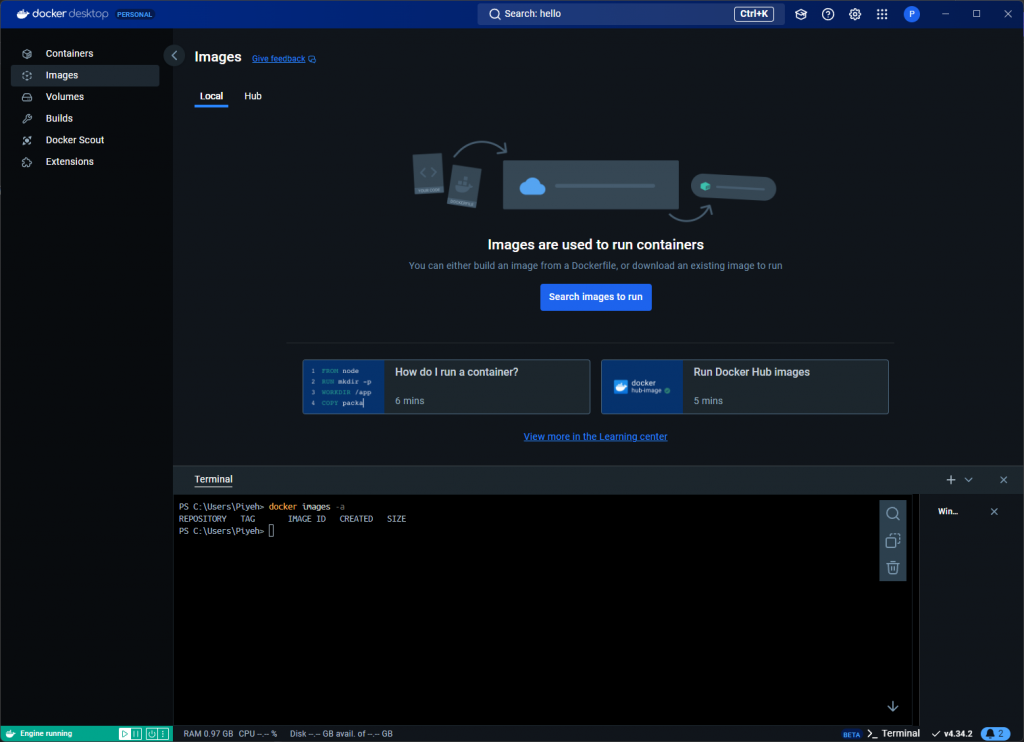
Task: Open notifications bell with 2 alerts
Action: coord(995,734)
